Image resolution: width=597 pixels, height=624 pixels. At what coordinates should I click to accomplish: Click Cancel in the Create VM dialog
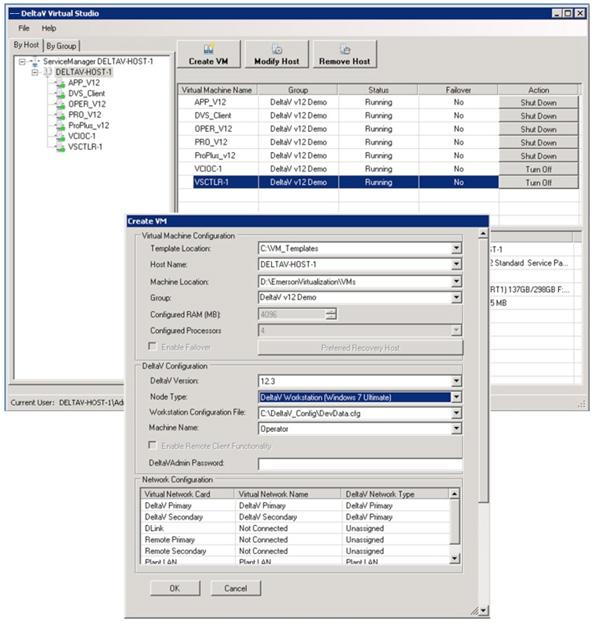[236, 588]
